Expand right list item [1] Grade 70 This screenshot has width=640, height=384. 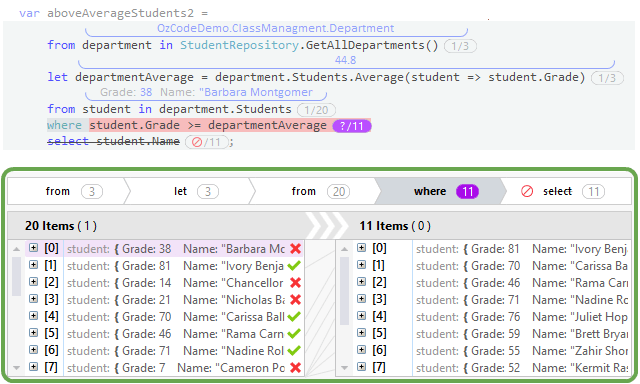[362, 265]
